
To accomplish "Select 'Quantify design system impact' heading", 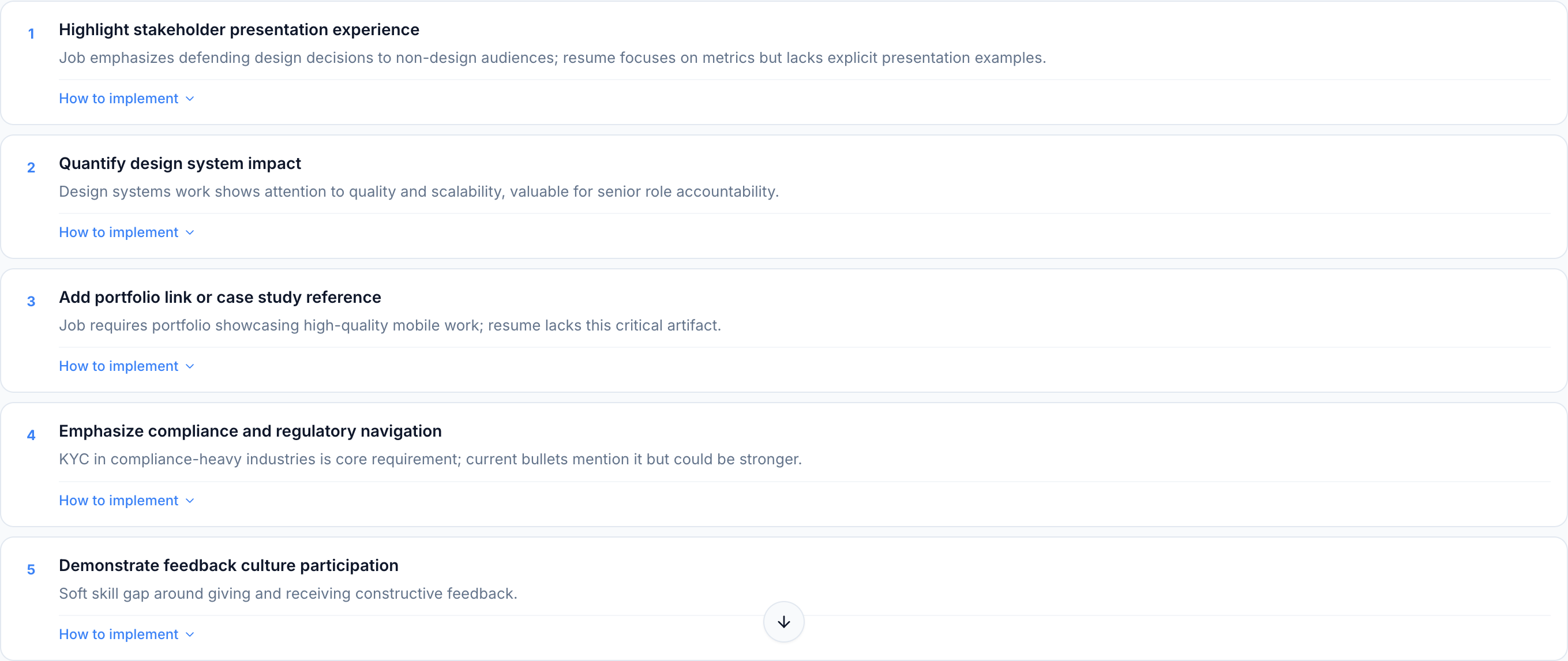I will (179, 163).
